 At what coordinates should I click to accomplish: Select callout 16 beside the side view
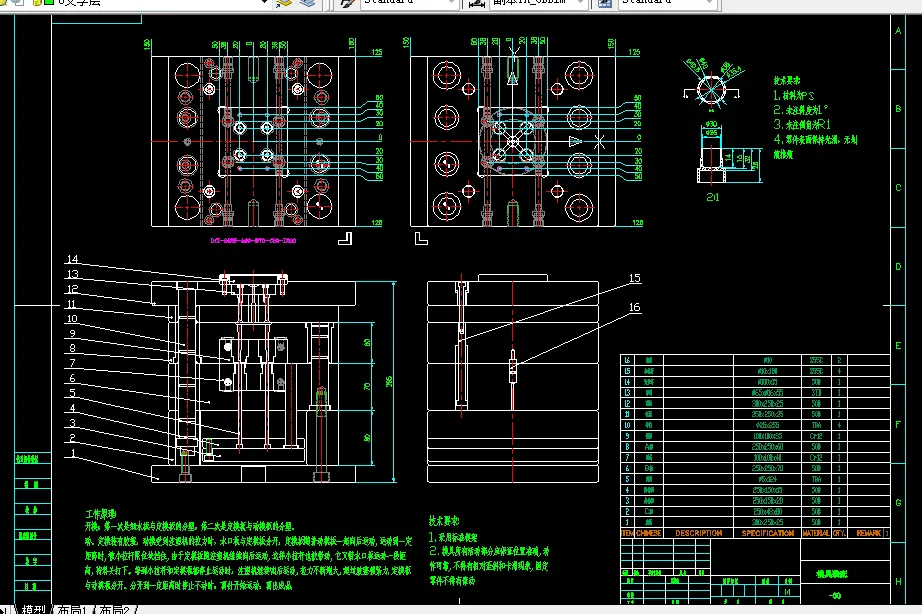coord(634,308)
